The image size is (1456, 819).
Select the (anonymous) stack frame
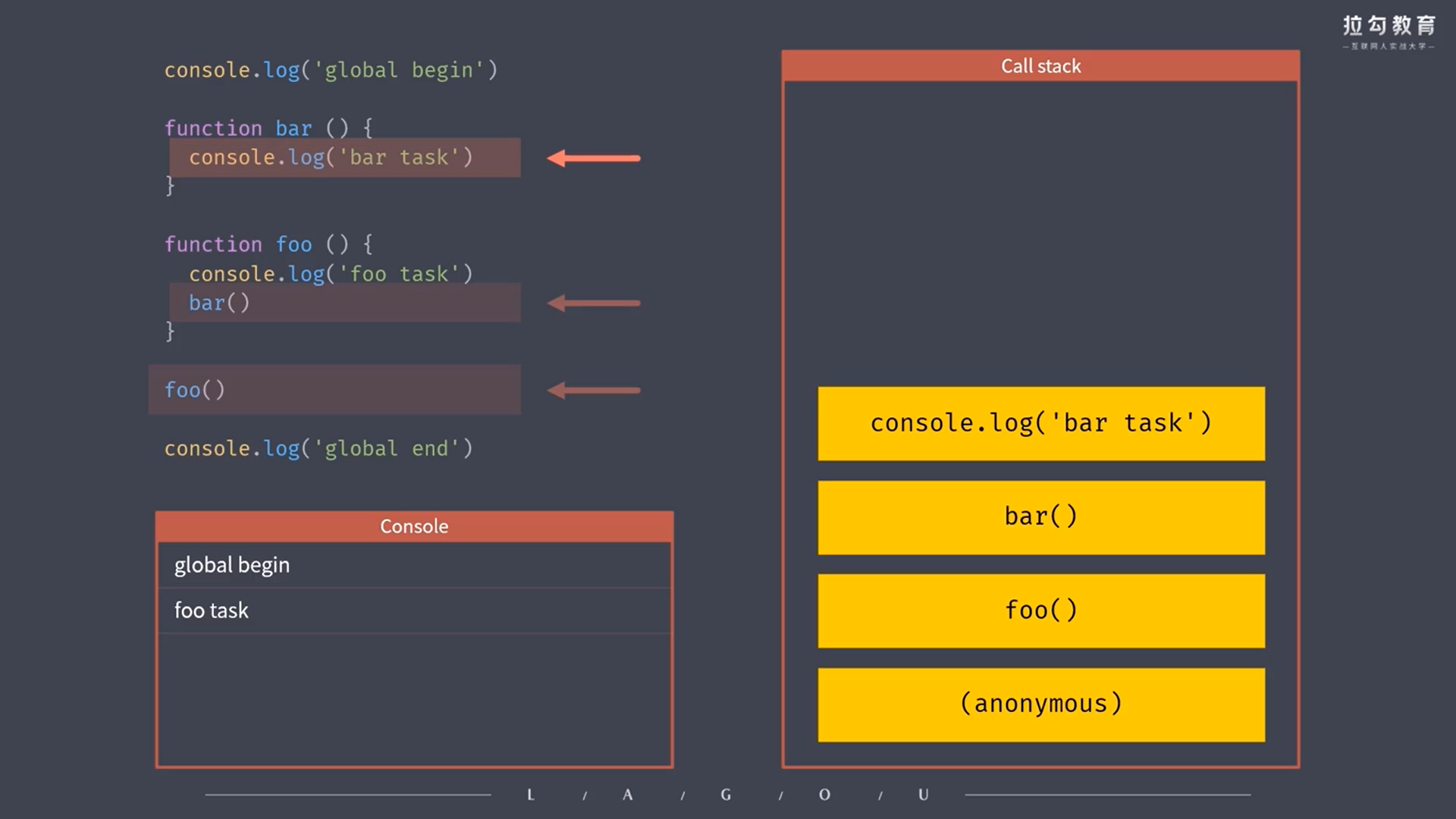pos(1041,704)
